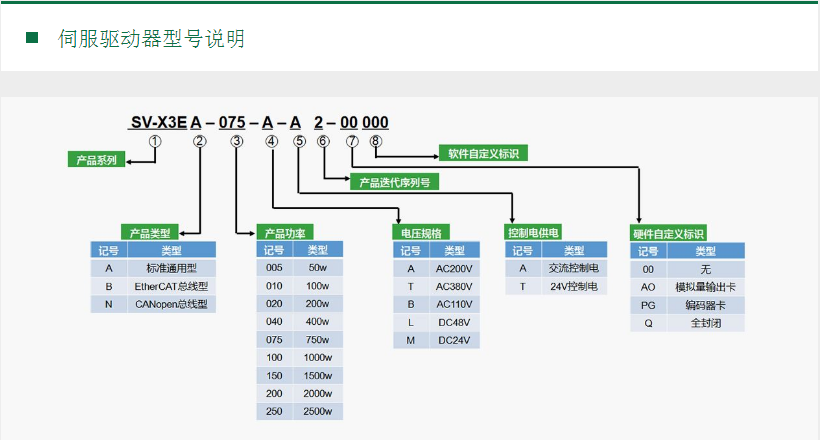Screen dimensions: 820x440
Task: Select the SV-X3E model prefix text
Action: coord(158,122)
